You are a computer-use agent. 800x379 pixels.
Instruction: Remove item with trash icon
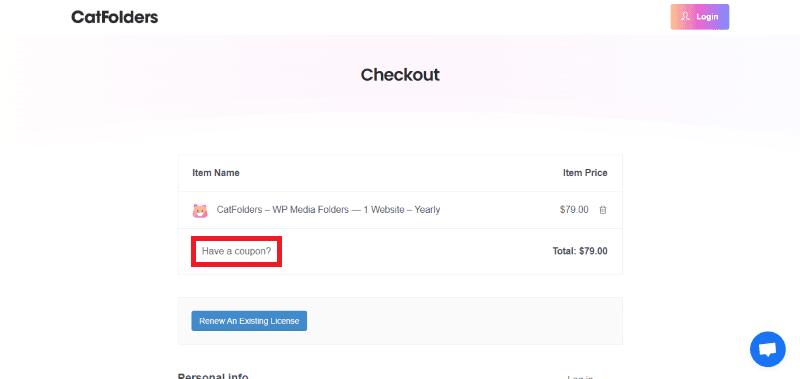point(603,210)
